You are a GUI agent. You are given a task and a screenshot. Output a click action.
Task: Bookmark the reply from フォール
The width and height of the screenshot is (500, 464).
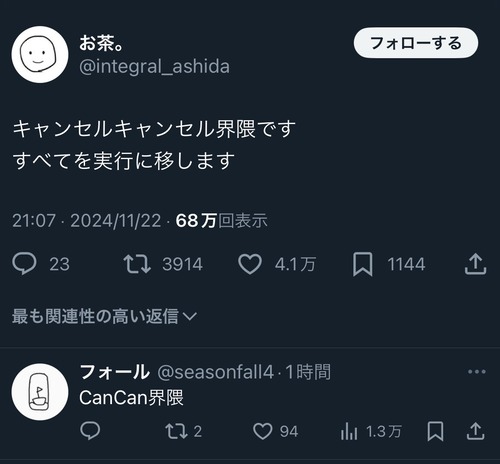435,431
